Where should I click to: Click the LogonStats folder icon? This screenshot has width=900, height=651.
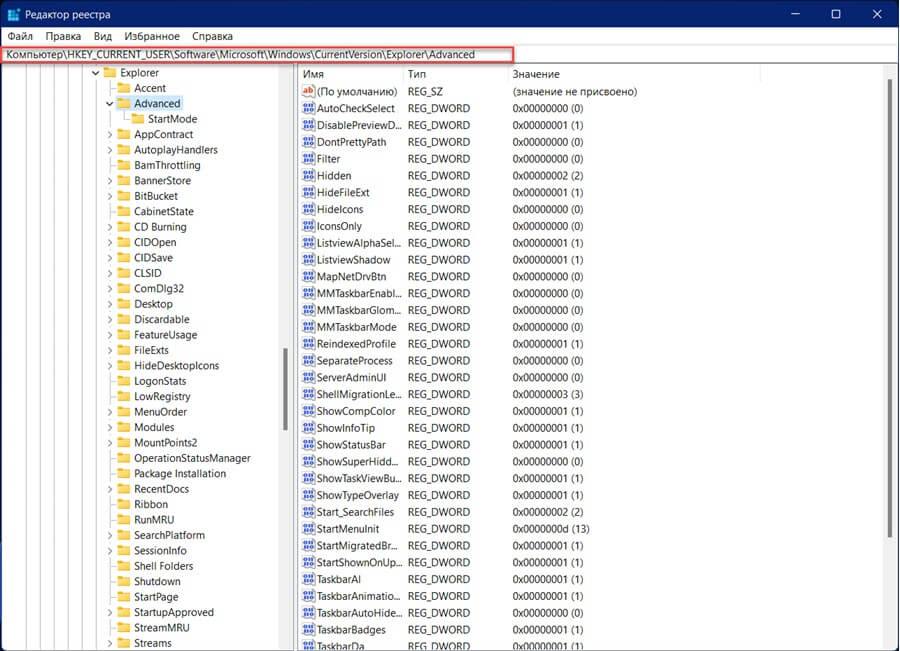coord(123,381)
